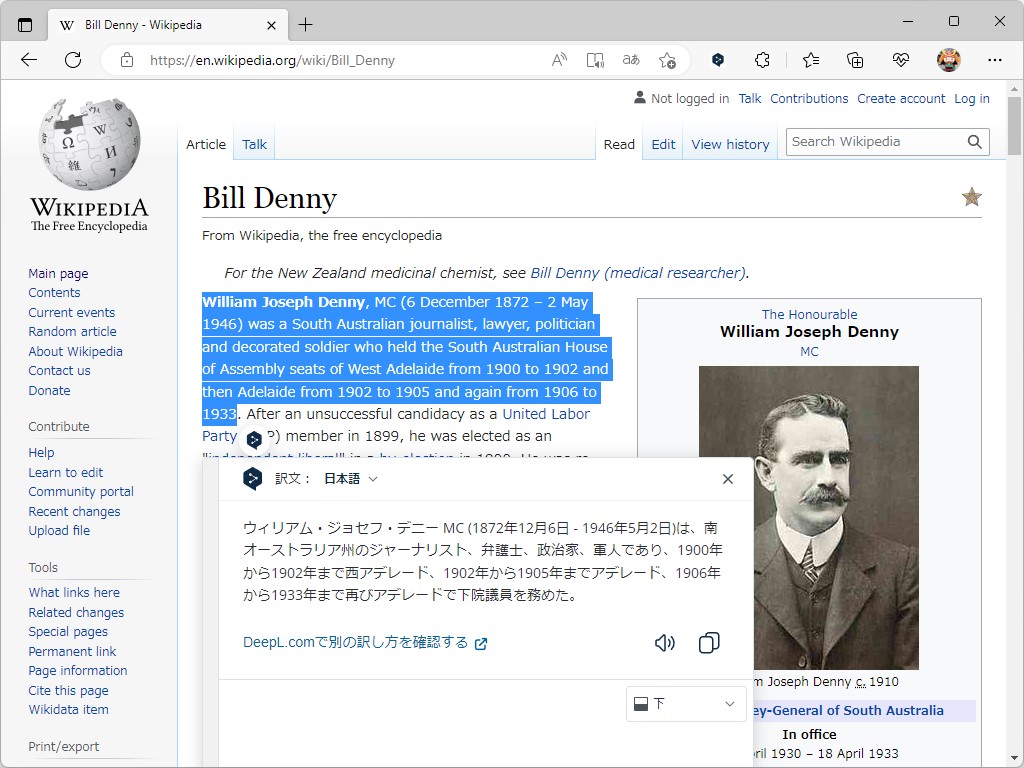Open the 下 popup position dropdown
The height and width of the screenshot is (768, 1024).
[x=685, y=704]
